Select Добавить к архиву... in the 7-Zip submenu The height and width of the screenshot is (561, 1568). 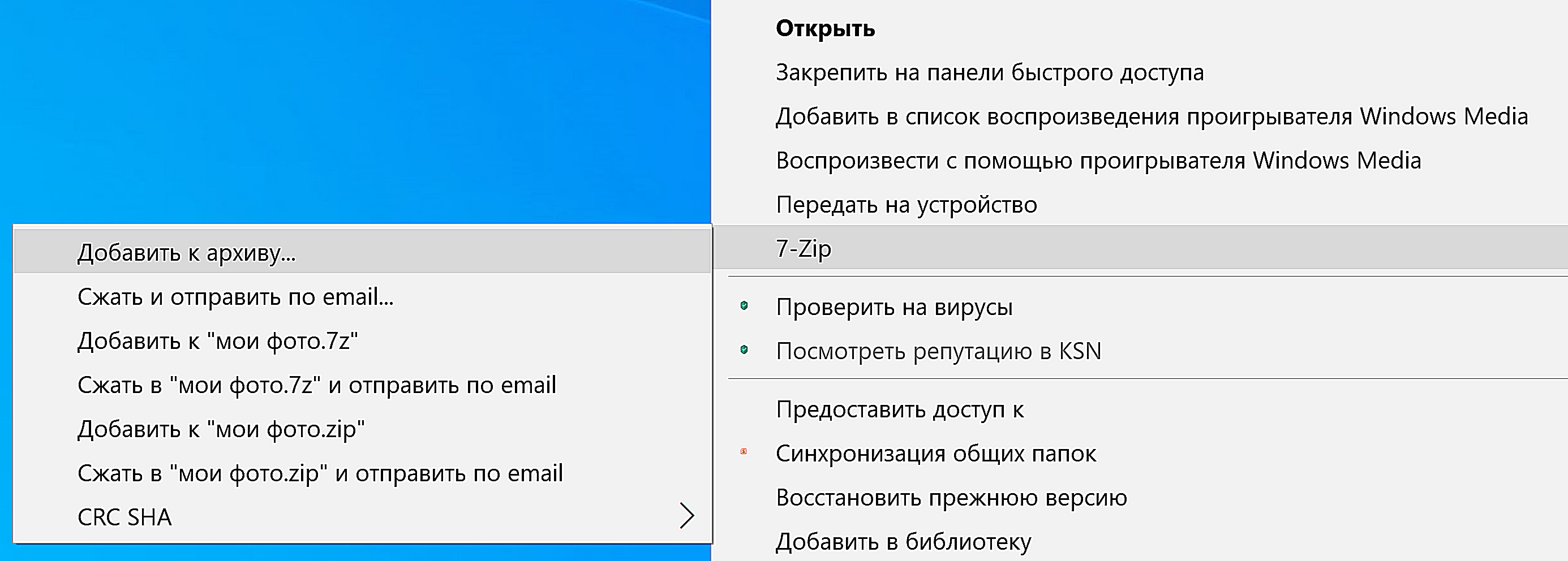(363, 251)
